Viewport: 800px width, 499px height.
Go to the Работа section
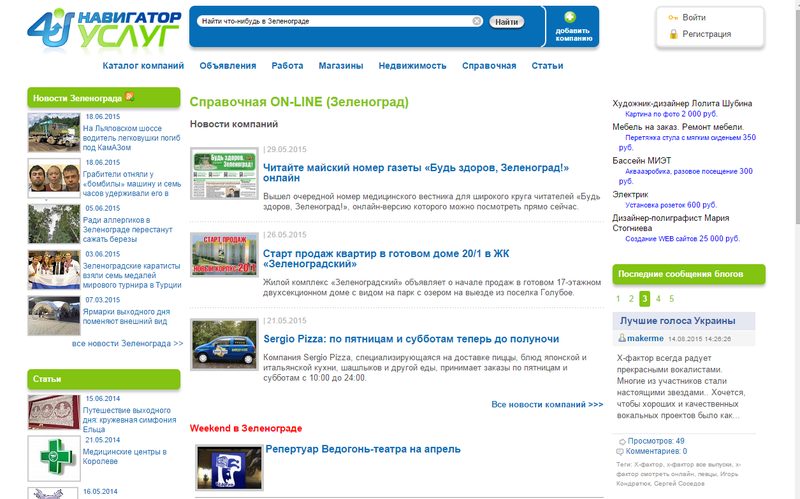pyautogui.click(x=287, y=66)
